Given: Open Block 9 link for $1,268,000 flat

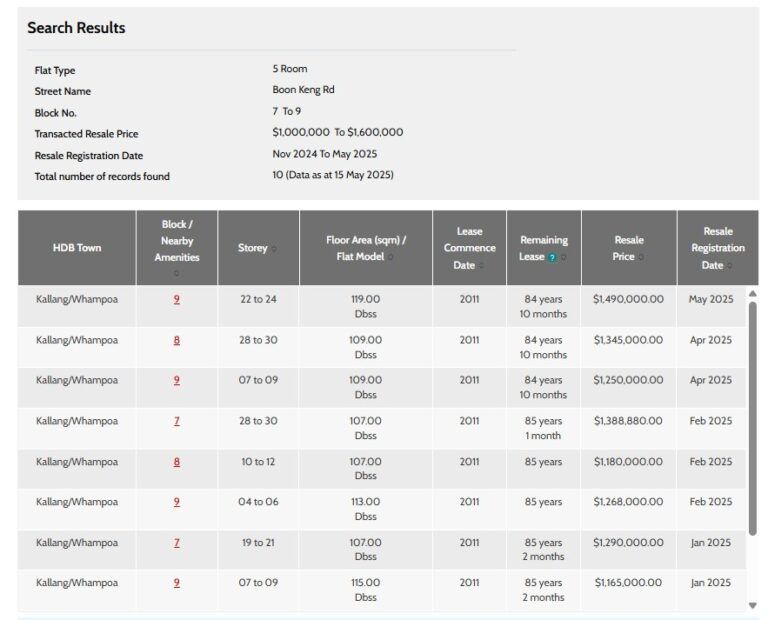Looking at the screenshot, I should (177, 502).
